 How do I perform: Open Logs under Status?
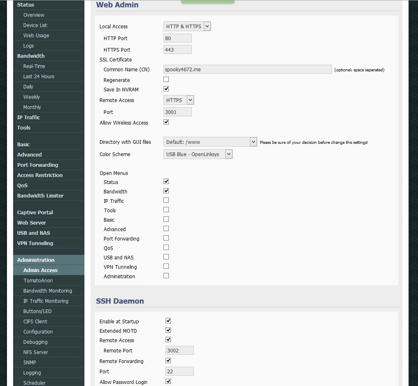[x=28, y=46]
